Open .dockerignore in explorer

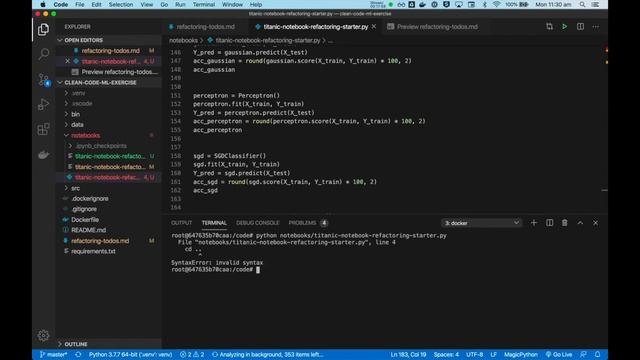(x=90, y=198)
